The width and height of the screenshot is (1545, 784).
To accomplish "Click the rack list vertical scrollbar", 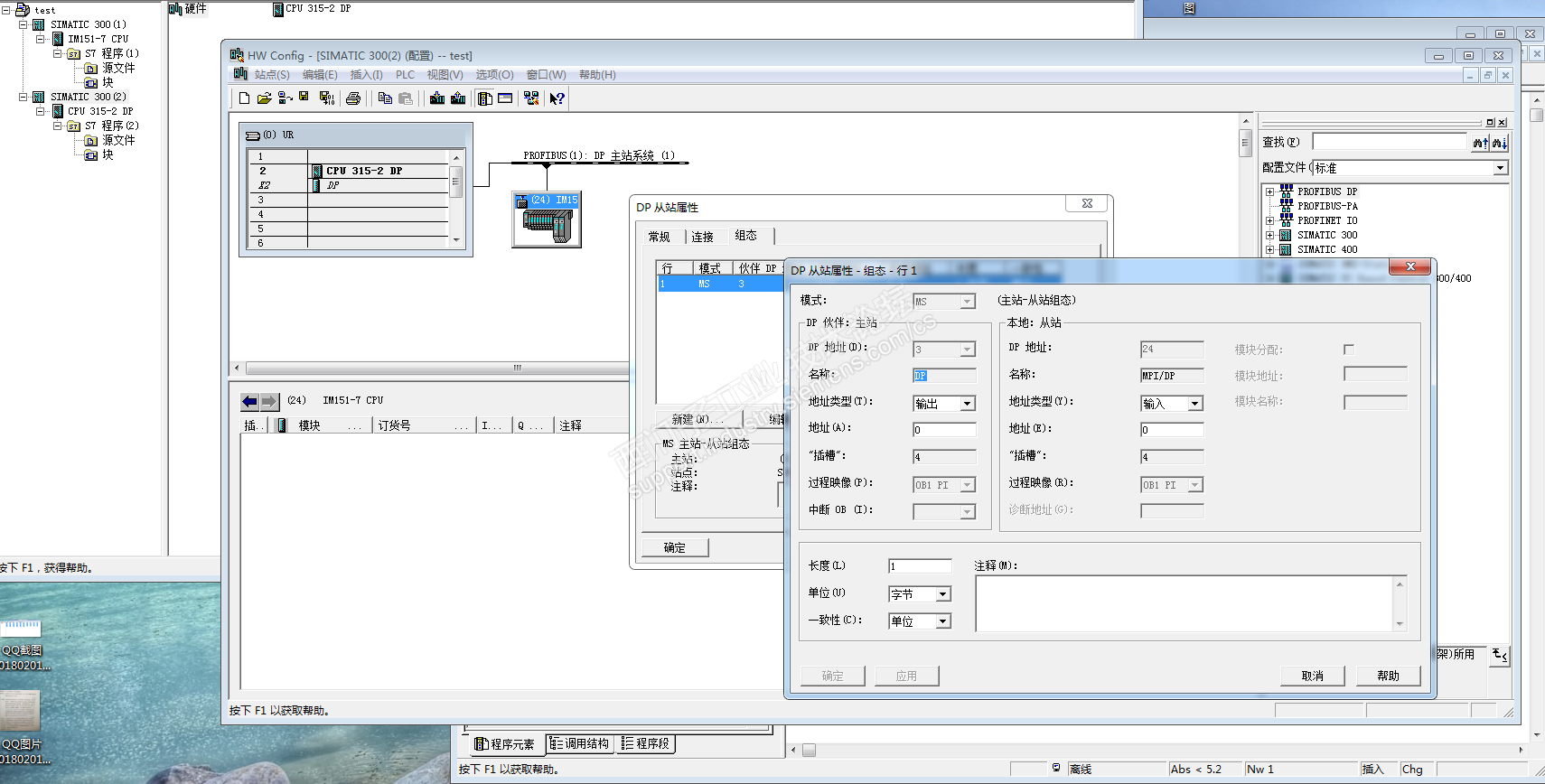I will [x=456, y=199].
